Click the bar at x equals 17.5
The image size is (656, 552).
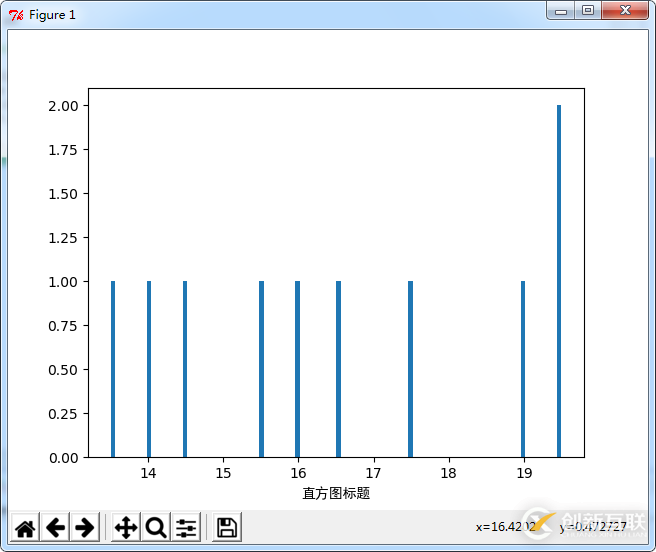(x=410, y=369)
